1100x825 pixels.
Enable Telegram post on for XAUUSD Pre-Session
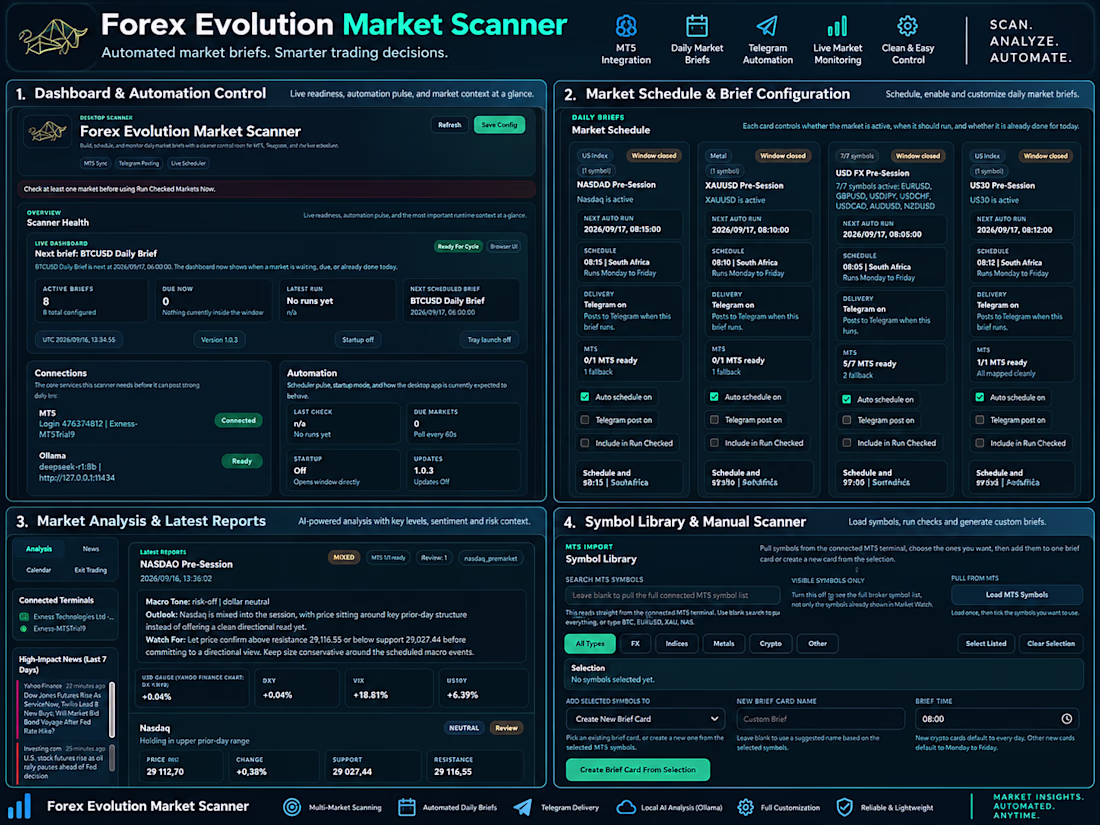714,420
